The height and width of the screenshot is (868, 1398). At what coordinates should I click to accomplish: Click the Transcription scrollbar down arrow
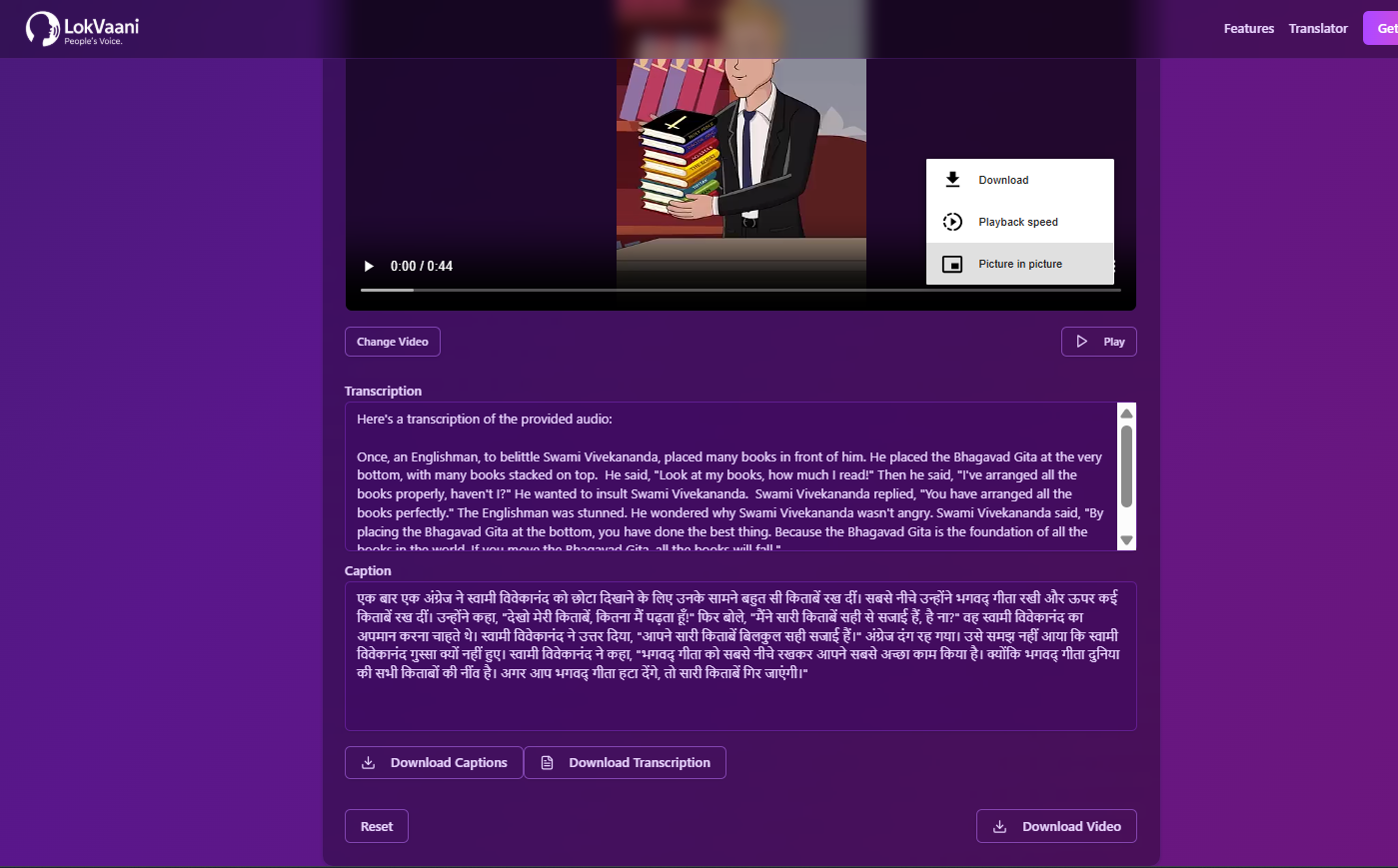[x=1127, y=540]
